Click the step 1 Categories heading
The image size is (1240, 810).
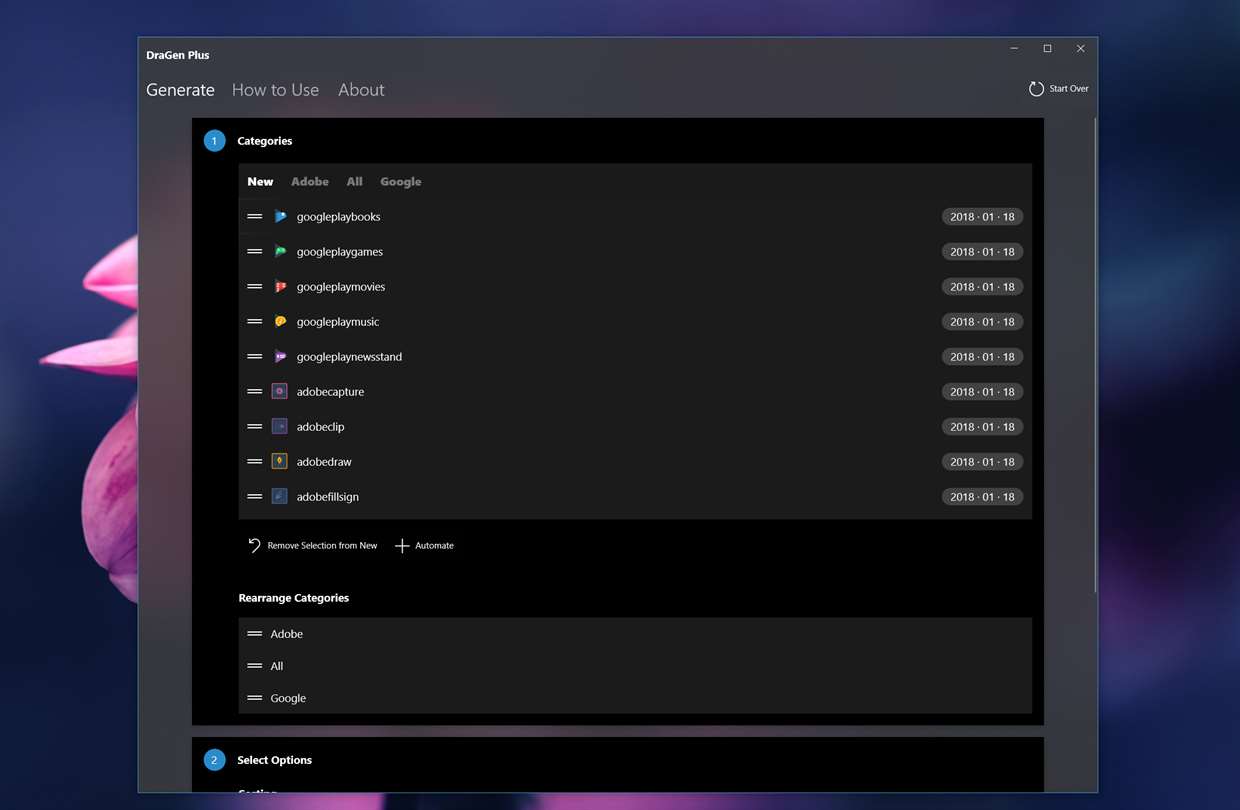[264, 141]
